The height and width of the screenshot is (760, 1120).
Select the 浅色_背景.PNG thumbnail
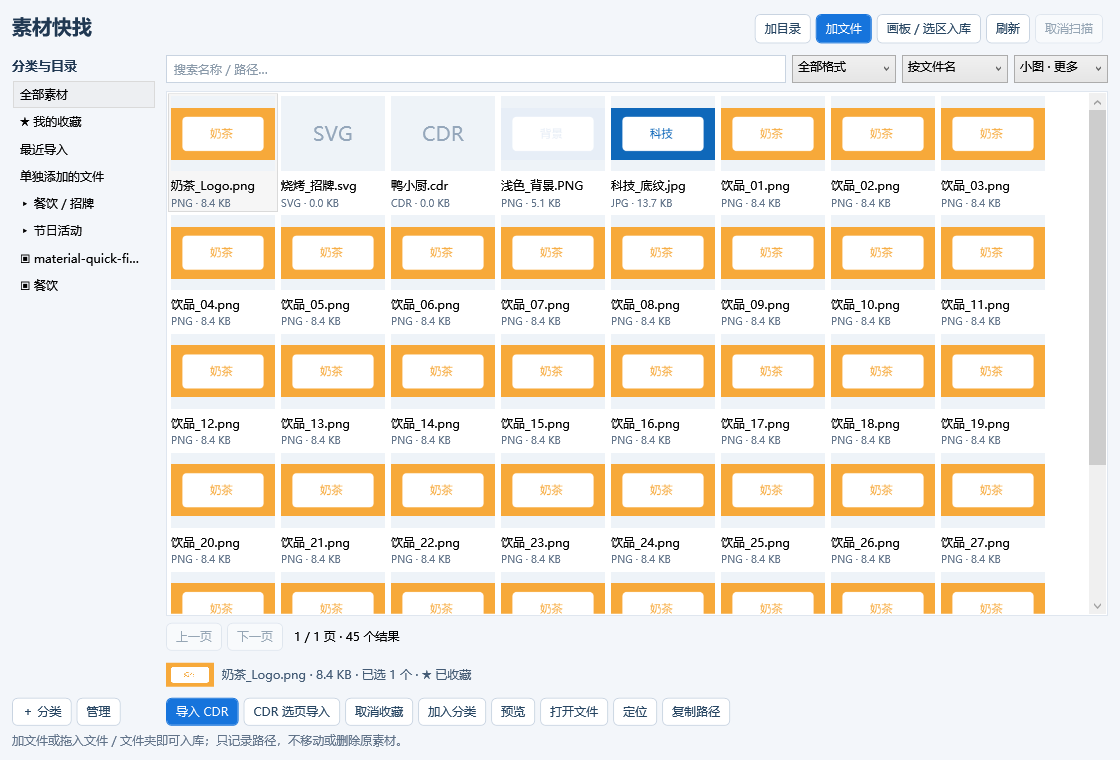point(553,134)
